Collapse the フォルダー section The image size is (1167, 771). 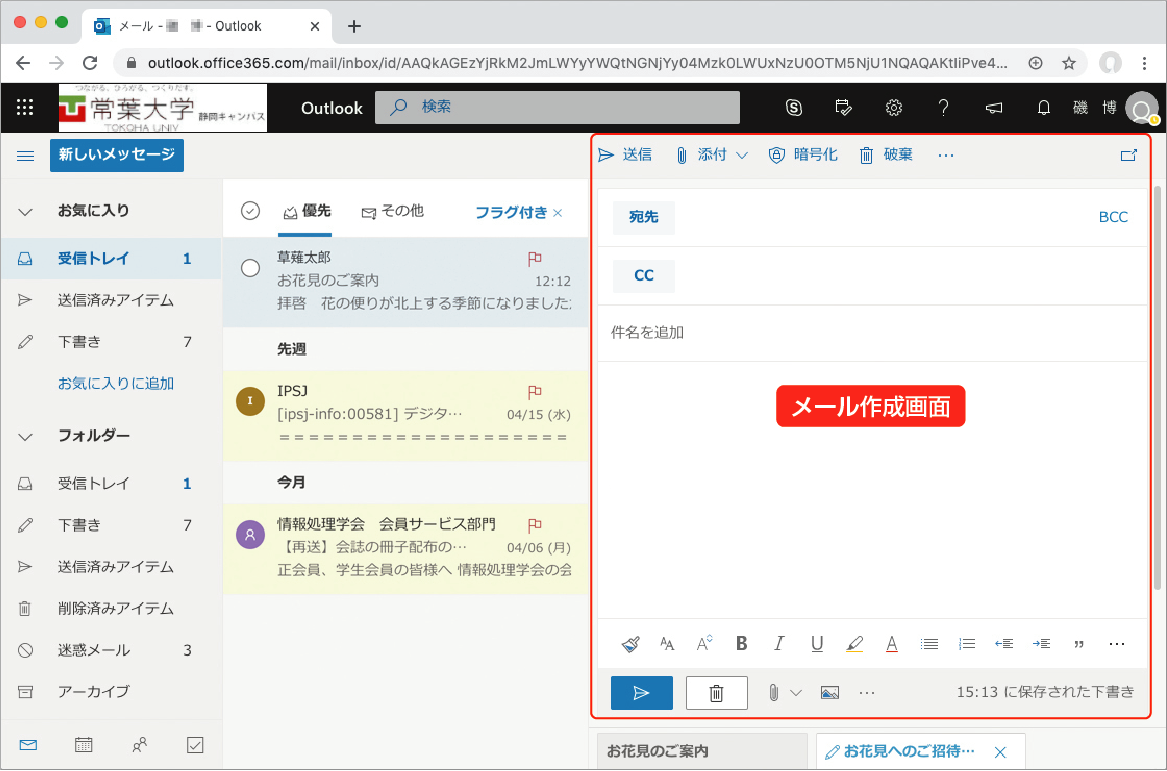[x=26, y=437]
